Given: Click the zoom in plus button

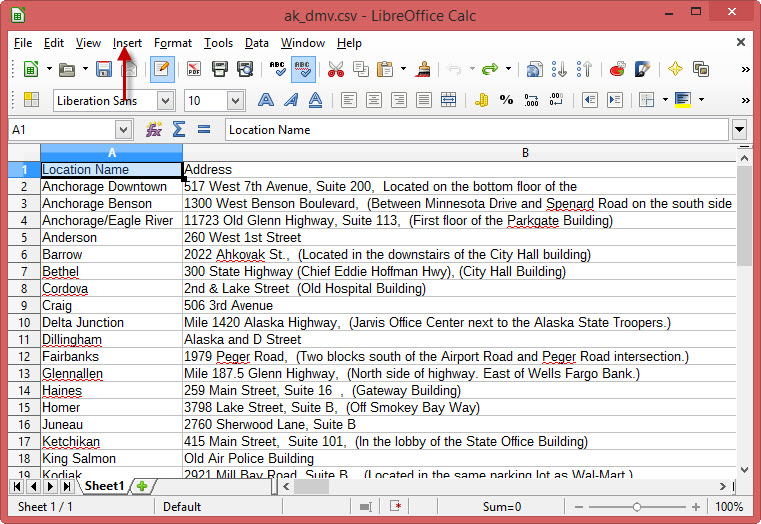Looking at the screenshot, I should pyautogui.click(x=695, y=507).
